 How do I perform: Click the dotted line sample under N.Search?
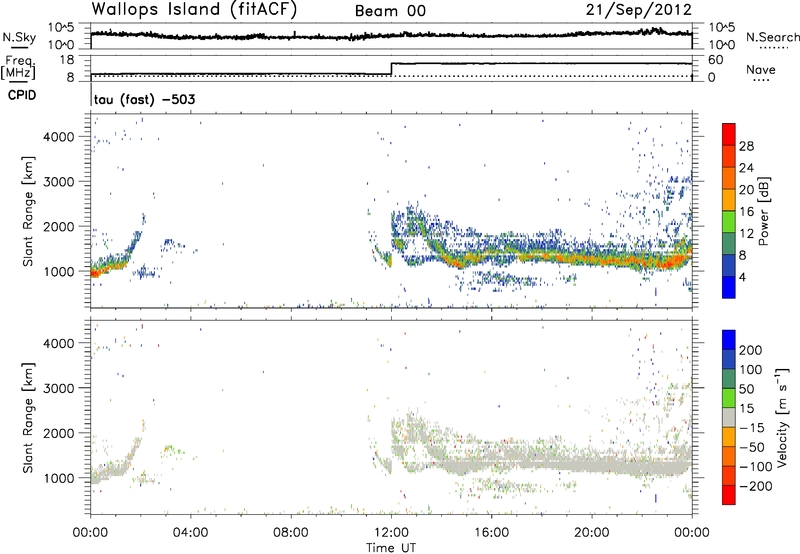coord(774,48)
